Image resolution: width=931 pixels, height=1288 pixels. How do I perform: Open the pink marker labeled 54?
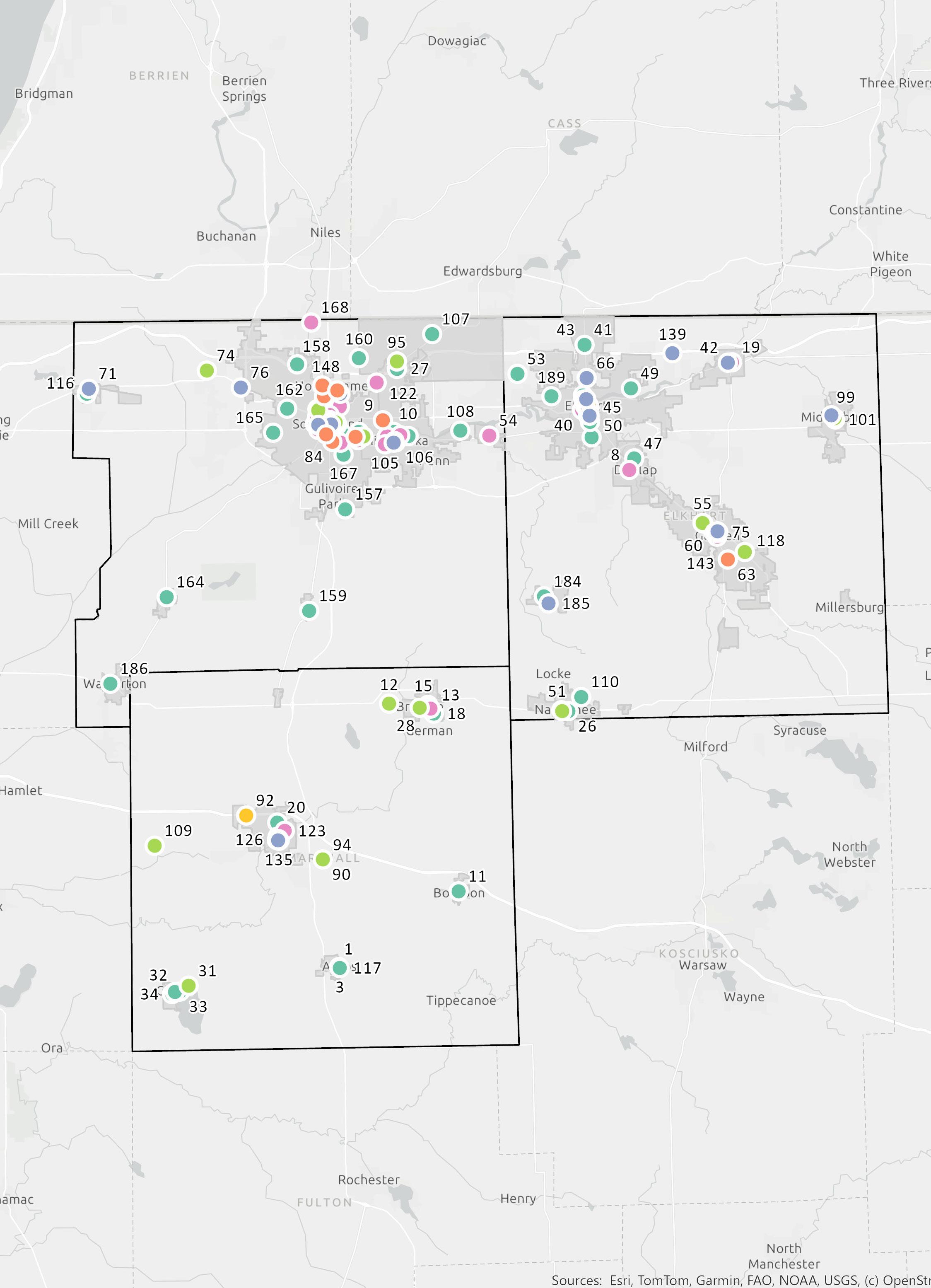(489, 435)
